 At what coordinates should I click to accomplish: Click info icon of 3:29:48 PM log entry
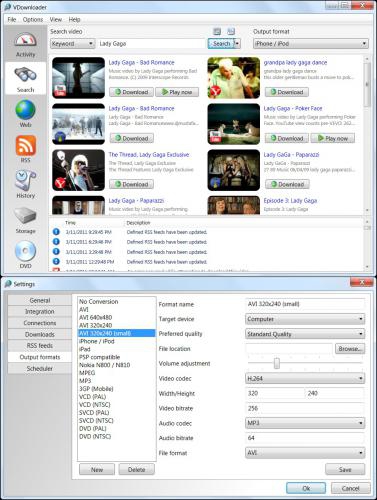click(x=56, y=252)
